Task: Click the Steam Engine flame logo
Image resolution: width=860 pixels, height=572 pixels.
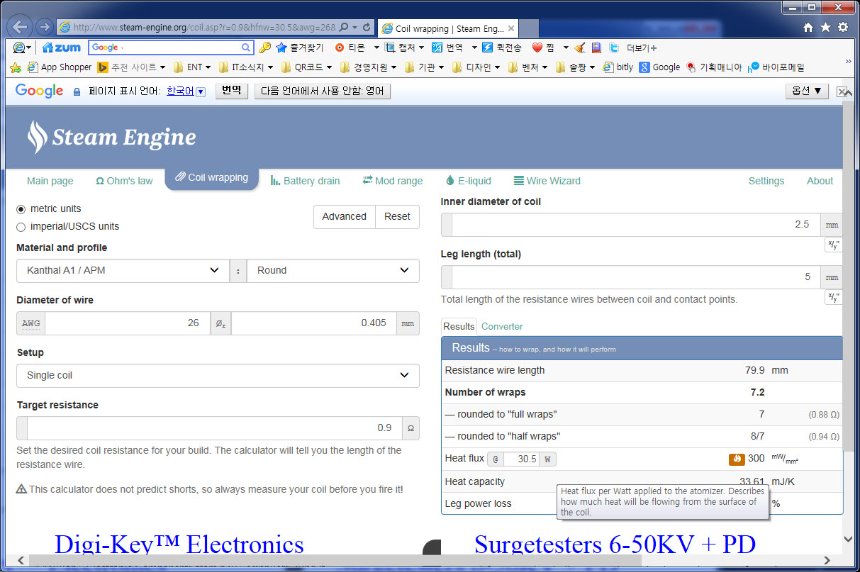Action: click(37, 137)
